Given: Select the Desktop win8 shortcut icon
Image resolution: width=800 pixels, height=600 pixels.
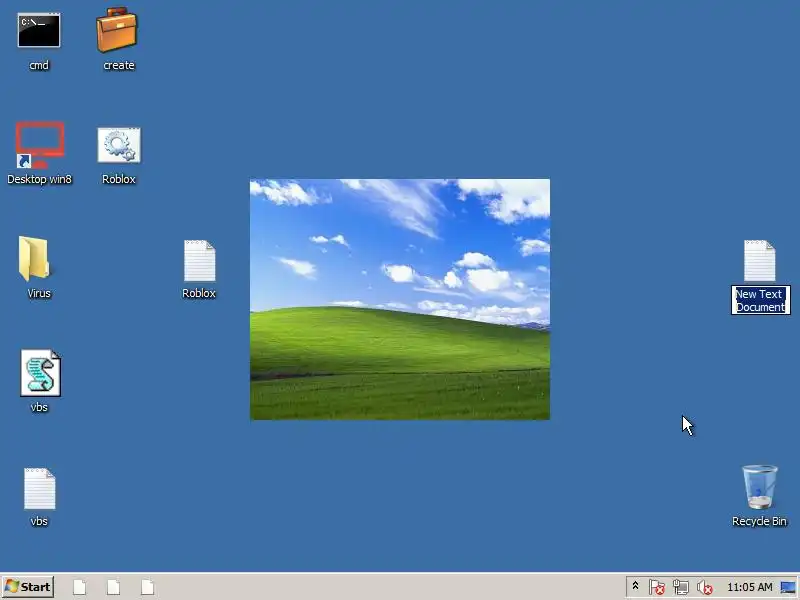Looking at the screenshot, I should point(39,145).
